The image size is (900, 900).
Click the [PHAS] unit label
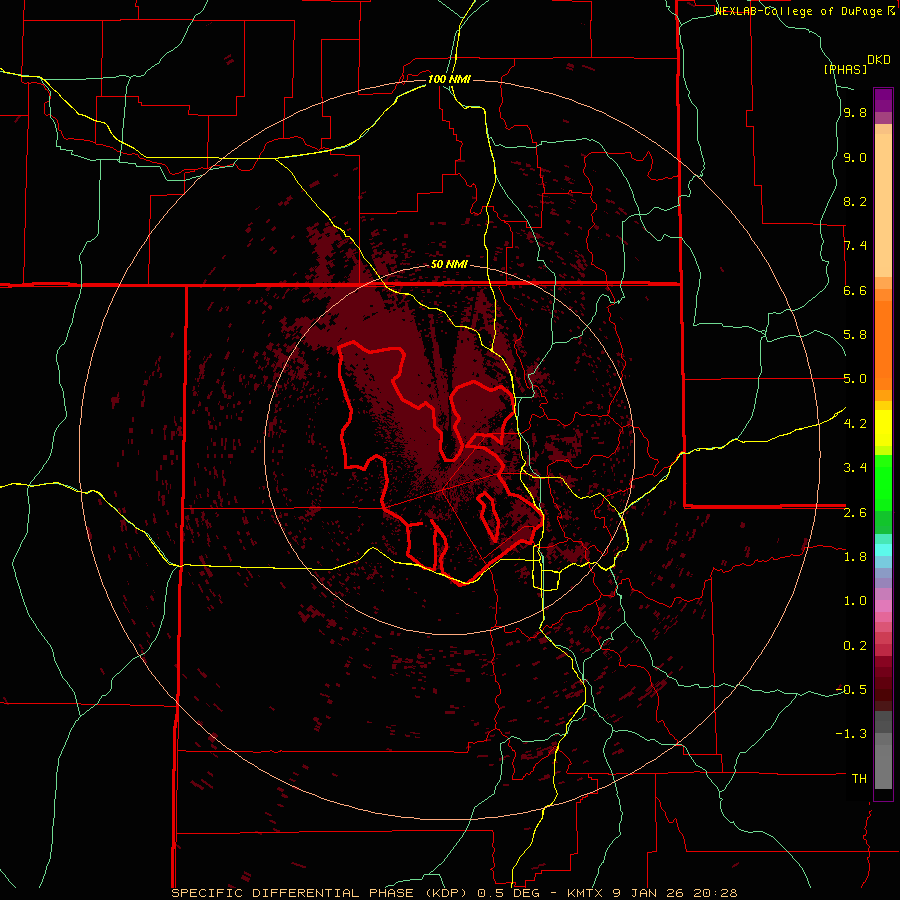pos(845,69)
